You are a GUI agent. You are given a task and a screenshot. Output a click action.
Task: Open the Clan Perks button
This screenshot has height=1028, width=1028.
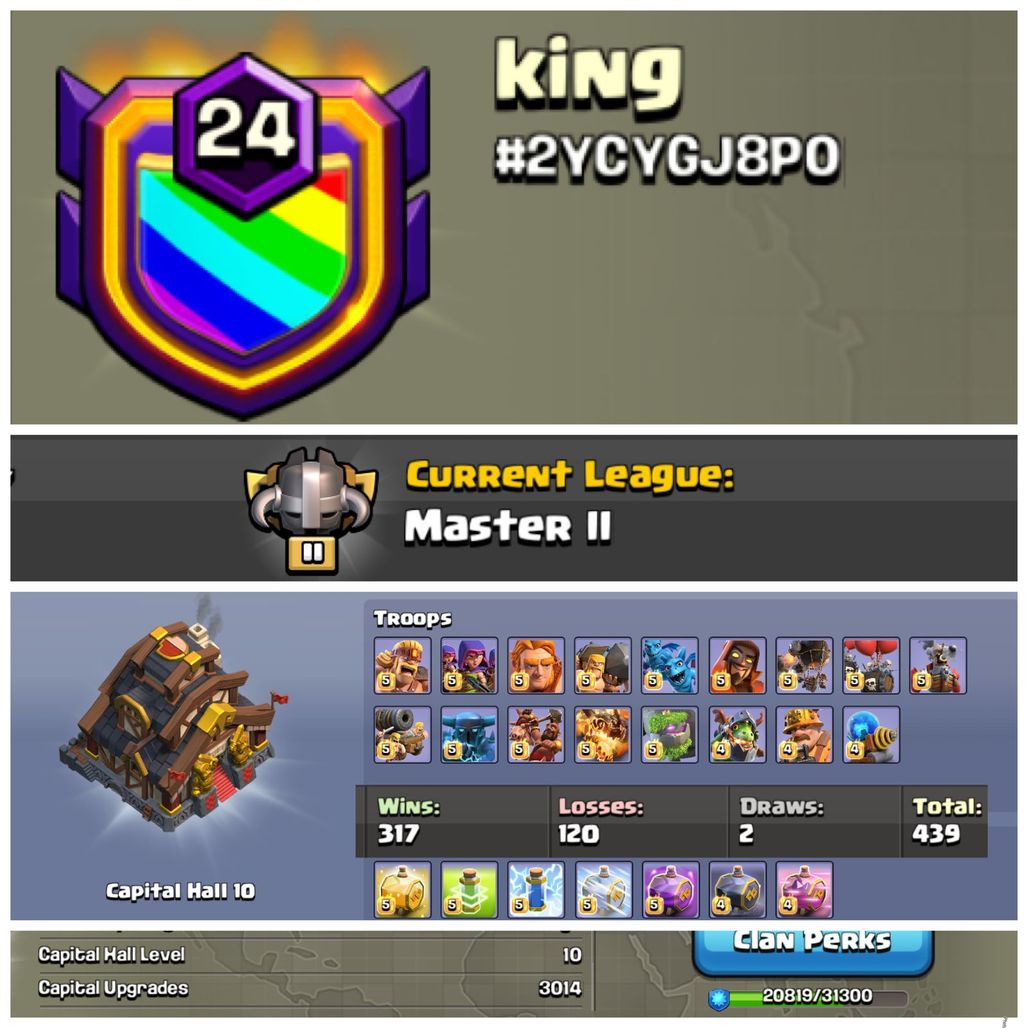click(813, 951)
